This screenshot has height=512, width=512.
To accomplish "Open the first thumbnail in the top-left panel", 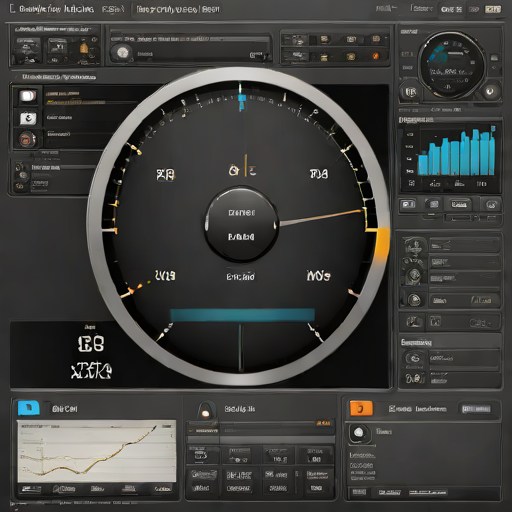I will coord(27,51).
